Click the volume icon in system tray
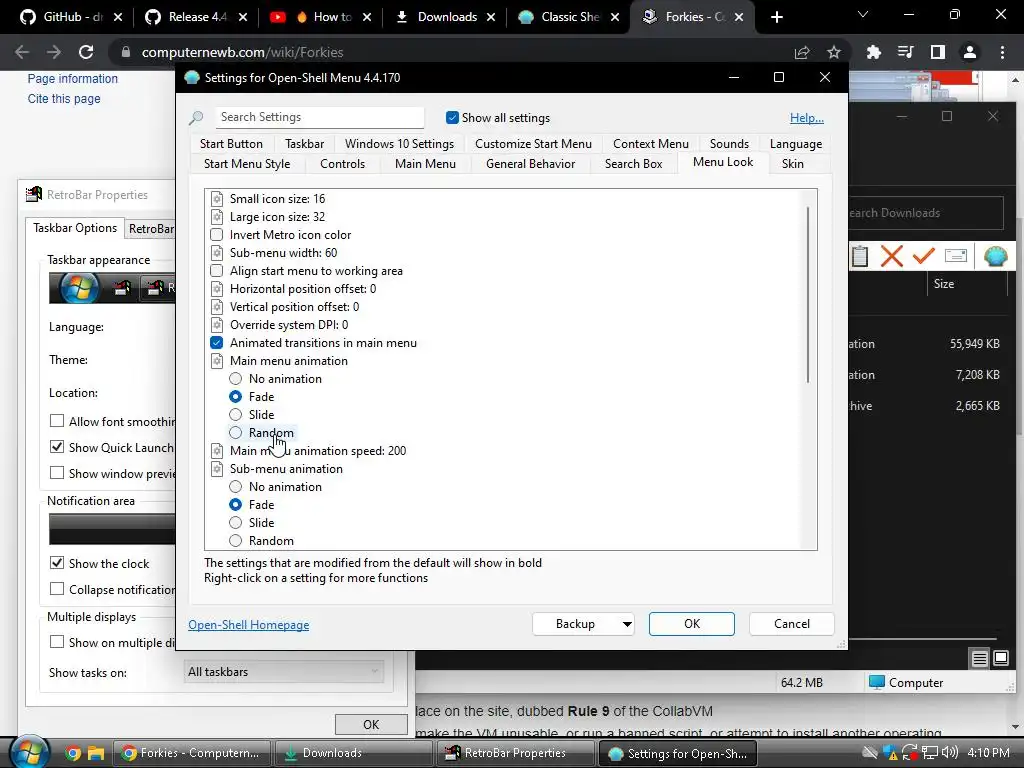The image size is (1024, 768). tap(950, 753)
